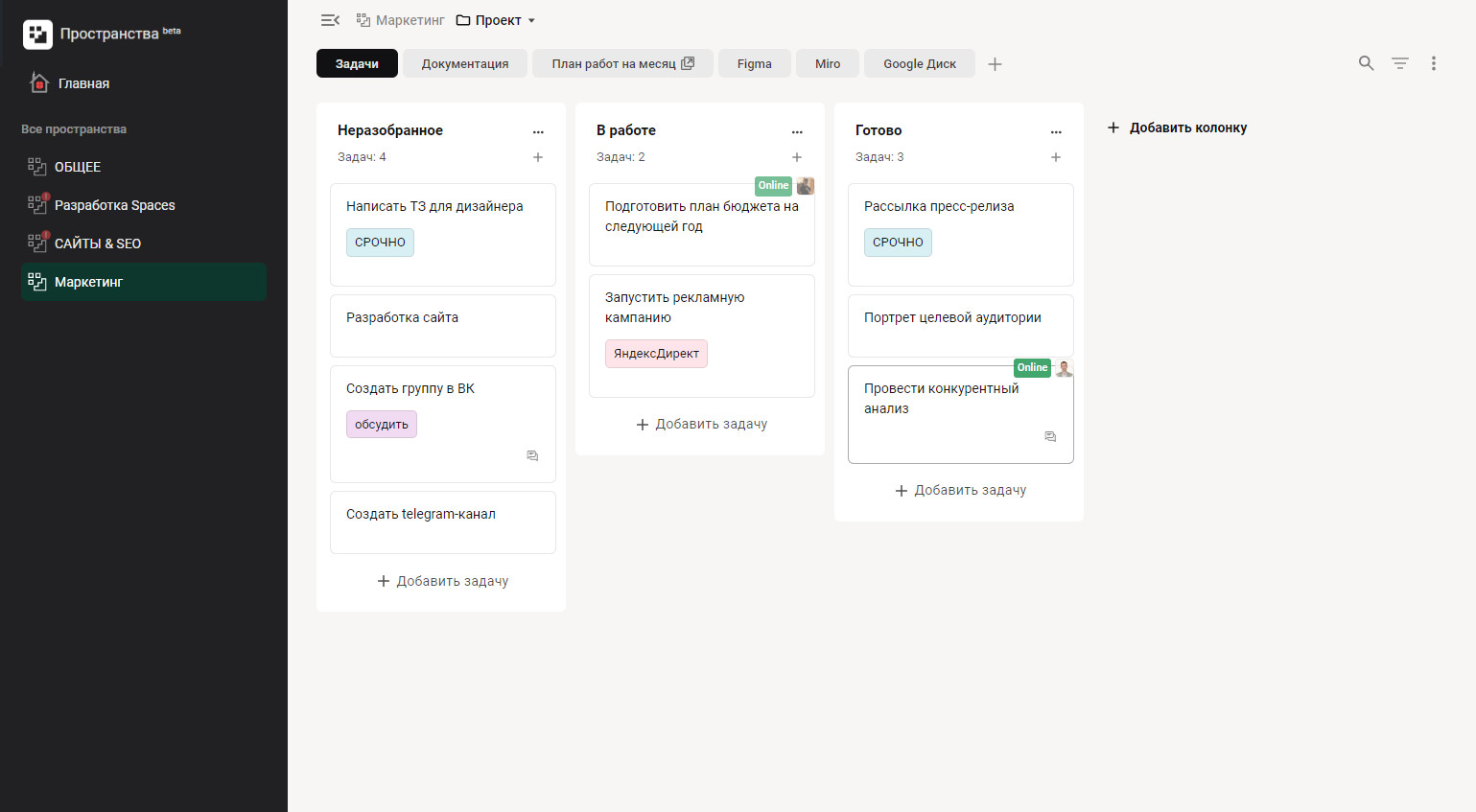Image resolution: width=1476 pixels, height=812 pixels.
Task: Switch to the Документация tab
Action: 465,64
